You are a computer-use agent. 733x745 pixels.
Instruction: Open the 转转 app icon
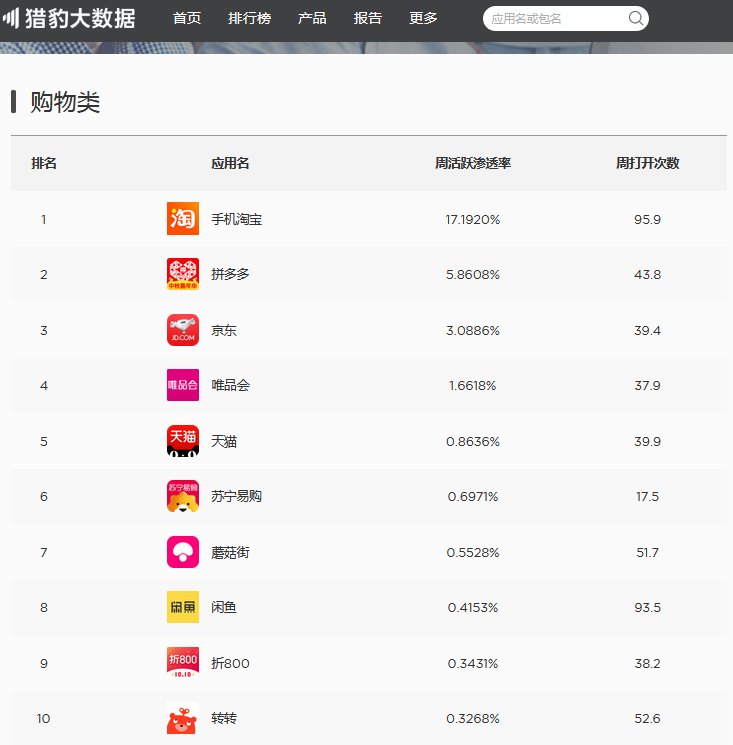[183, 718]
